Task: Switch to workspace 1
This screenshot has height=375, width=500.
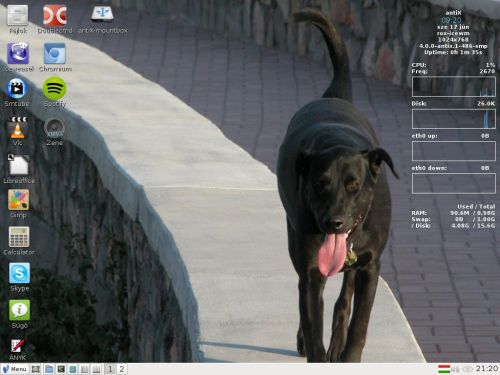Action: pos(110,369)
